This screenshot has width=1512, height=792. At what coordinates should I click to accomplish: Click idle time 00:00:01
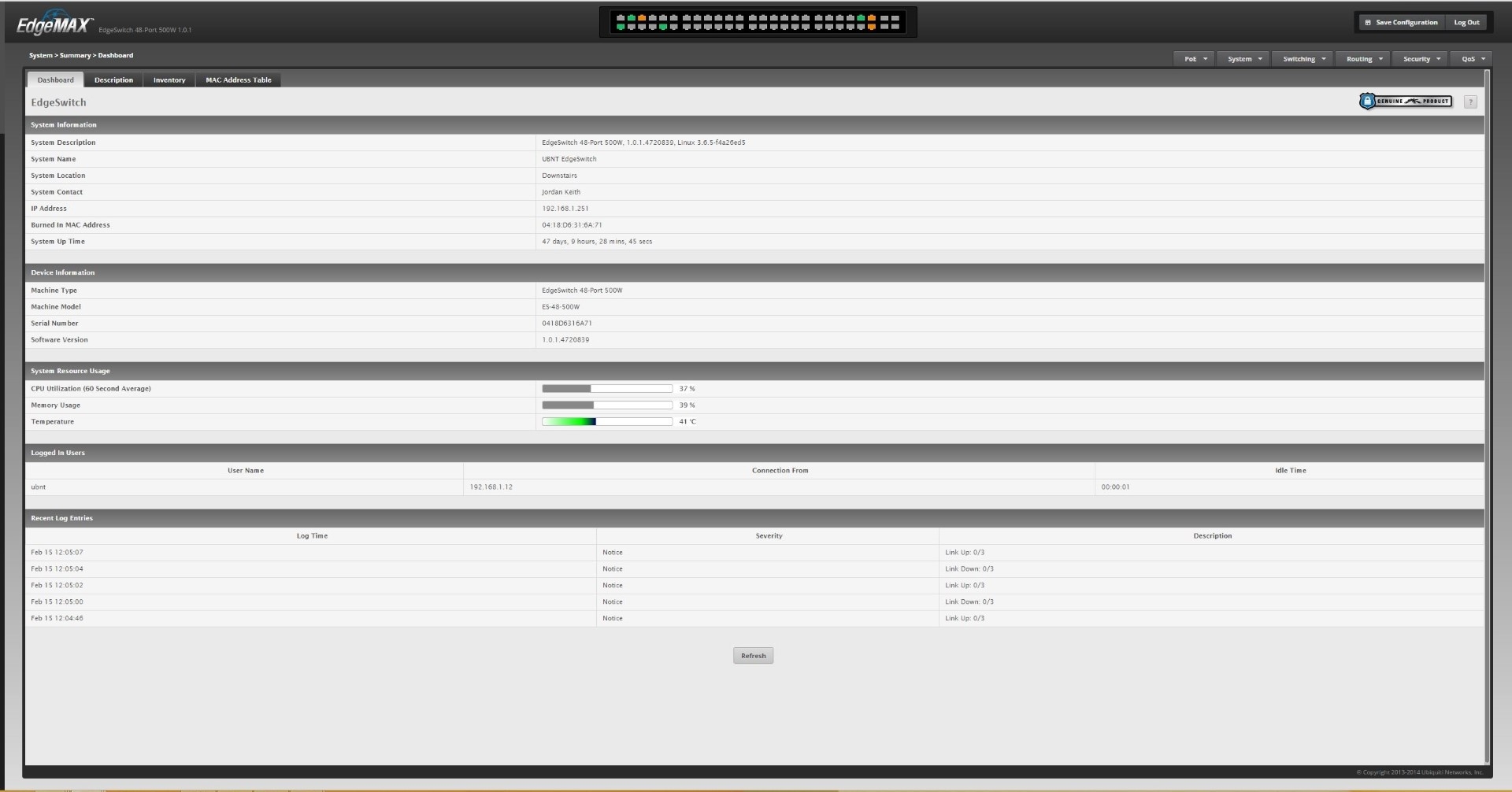click(x=1115, y=487)
